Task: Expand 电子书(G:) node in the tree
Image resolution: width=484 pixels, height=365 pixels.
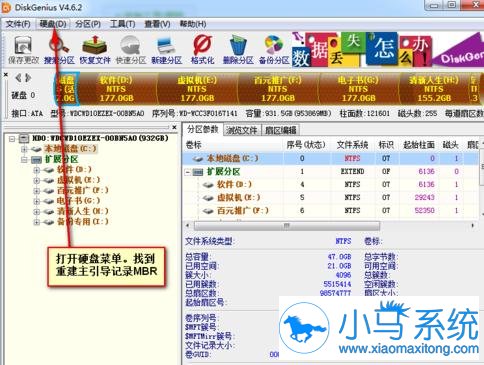Action: point(36,201)
